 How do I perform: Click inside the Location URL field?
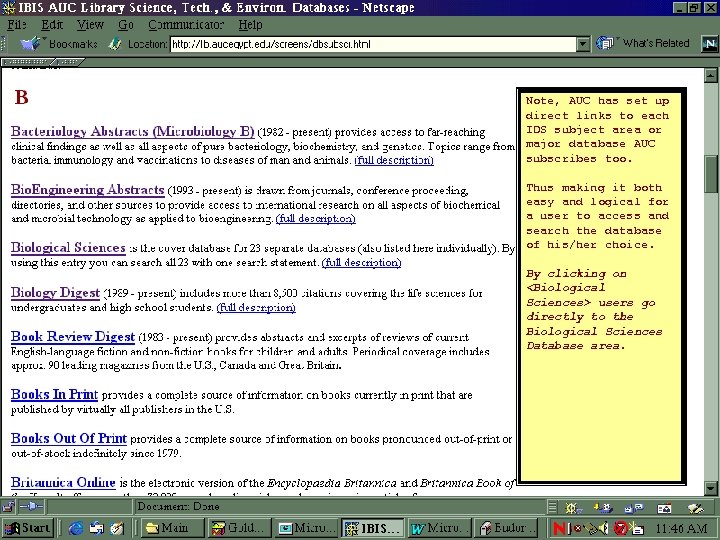(x=373, y=44)
